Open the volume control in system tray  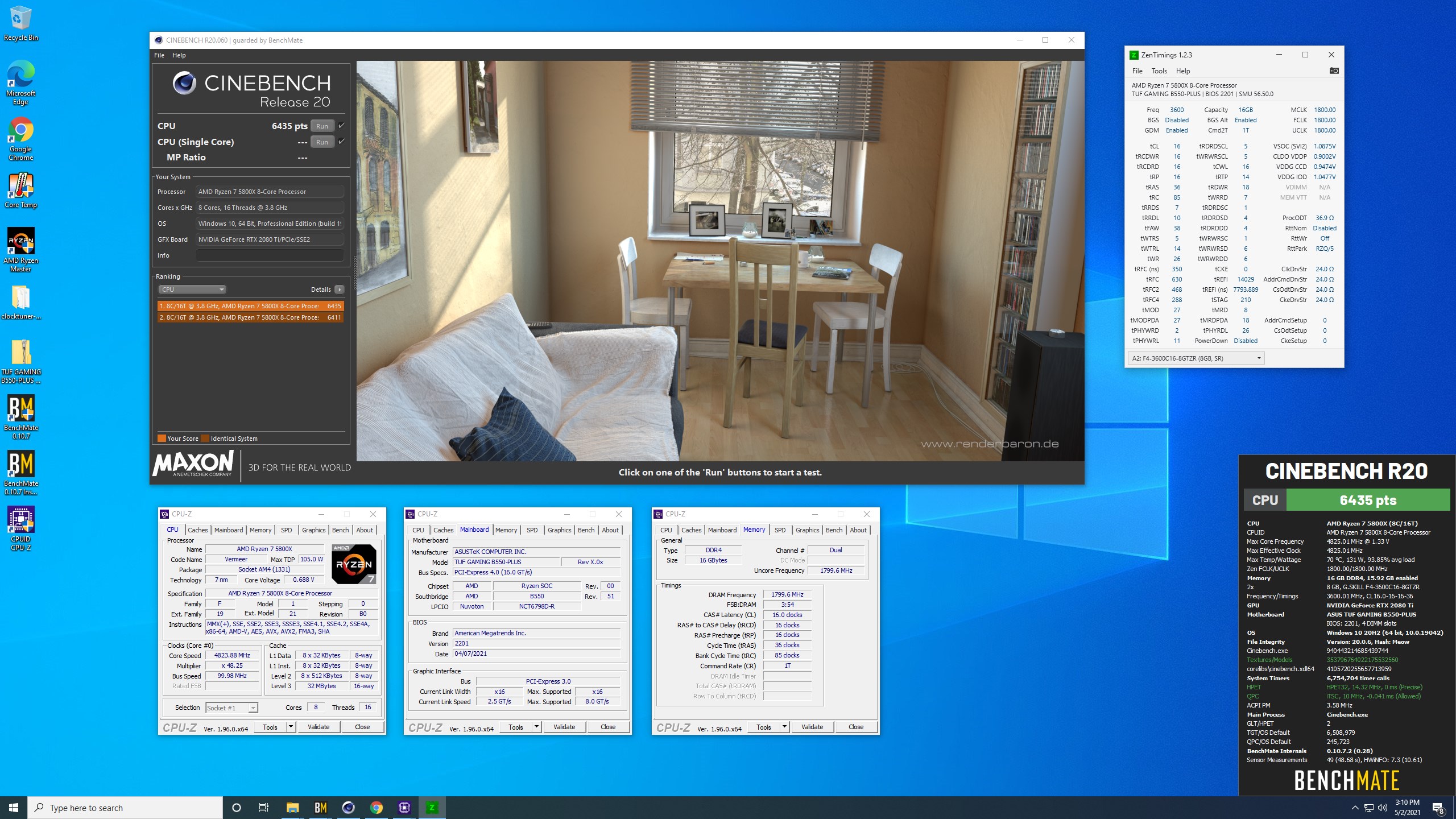(x=1383, y=808)
